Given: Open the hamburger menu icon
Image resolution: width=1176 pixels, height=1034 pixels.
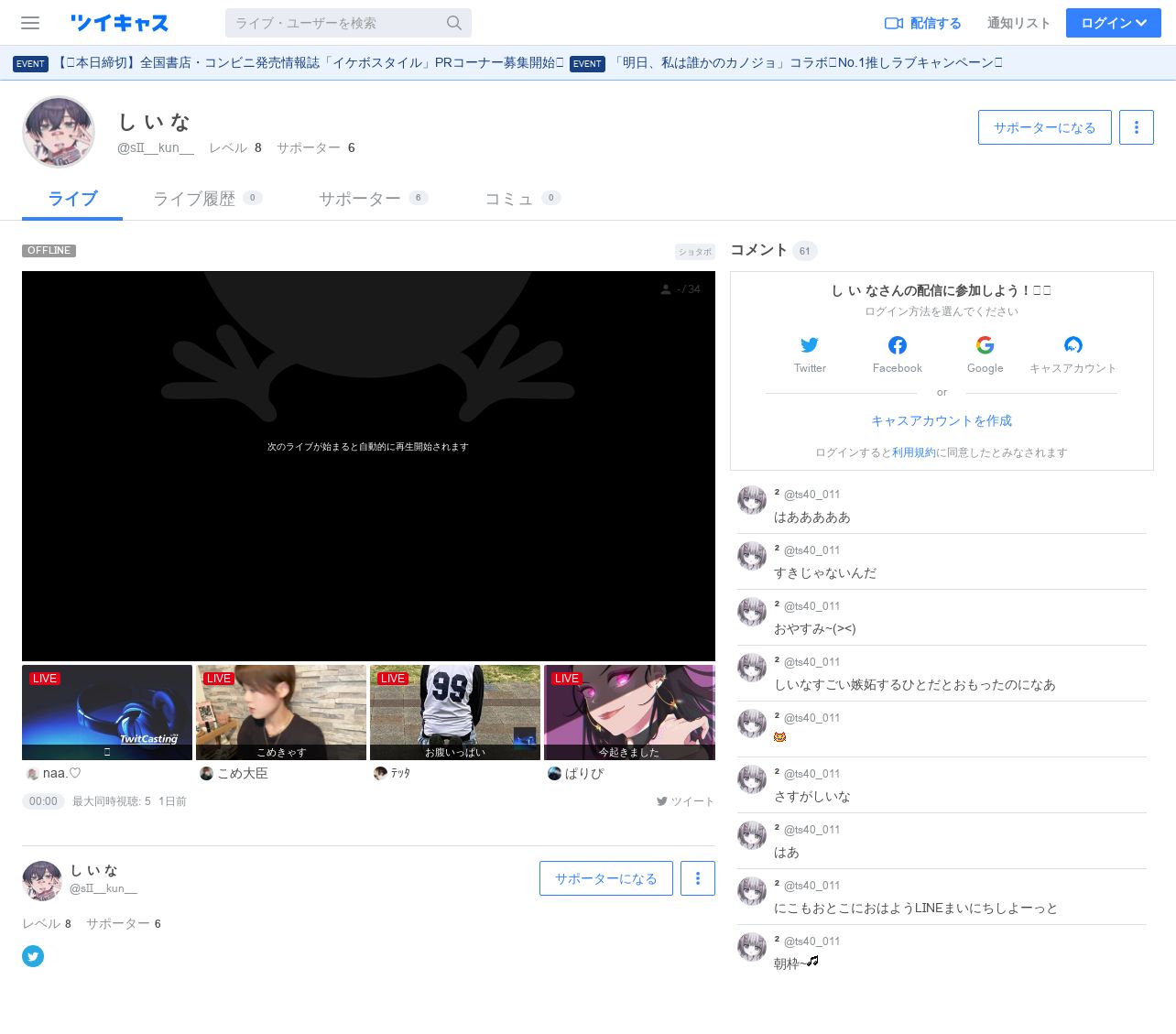Looking at the screenshot, I should 30,23.
